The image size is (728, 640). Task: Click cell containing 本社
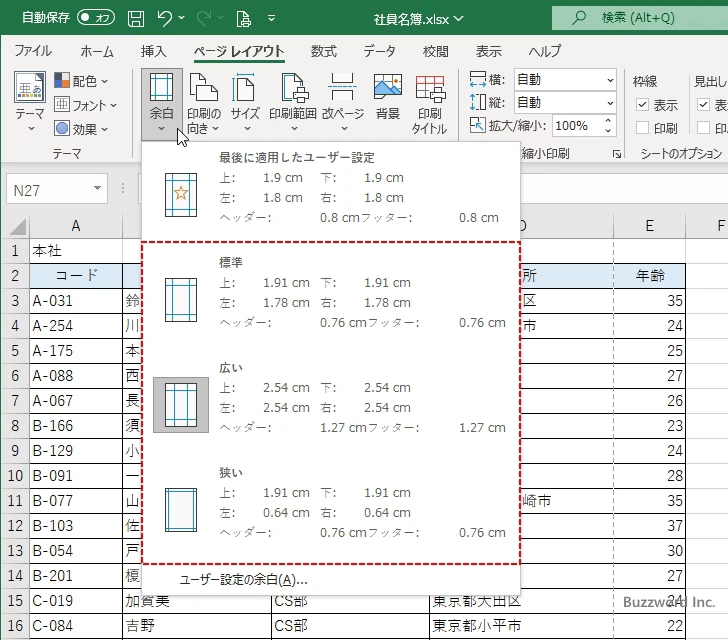(76, 251)
